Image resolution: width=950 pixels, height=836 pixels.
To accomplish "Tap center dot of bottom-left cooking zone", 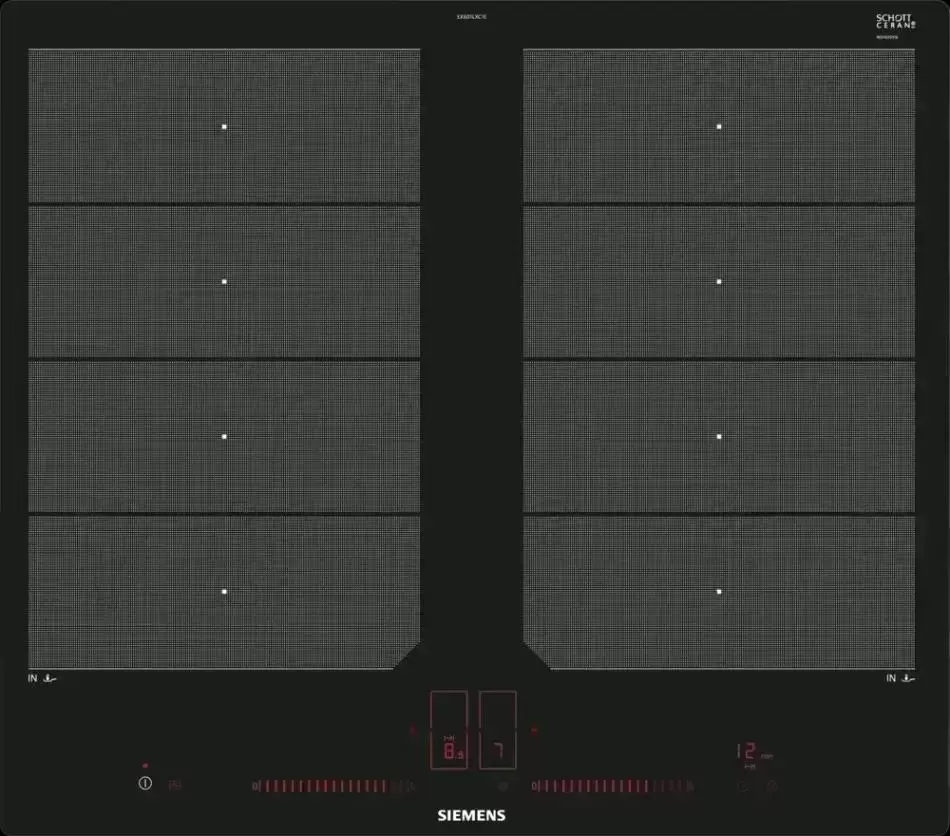I will click(225, 592).
